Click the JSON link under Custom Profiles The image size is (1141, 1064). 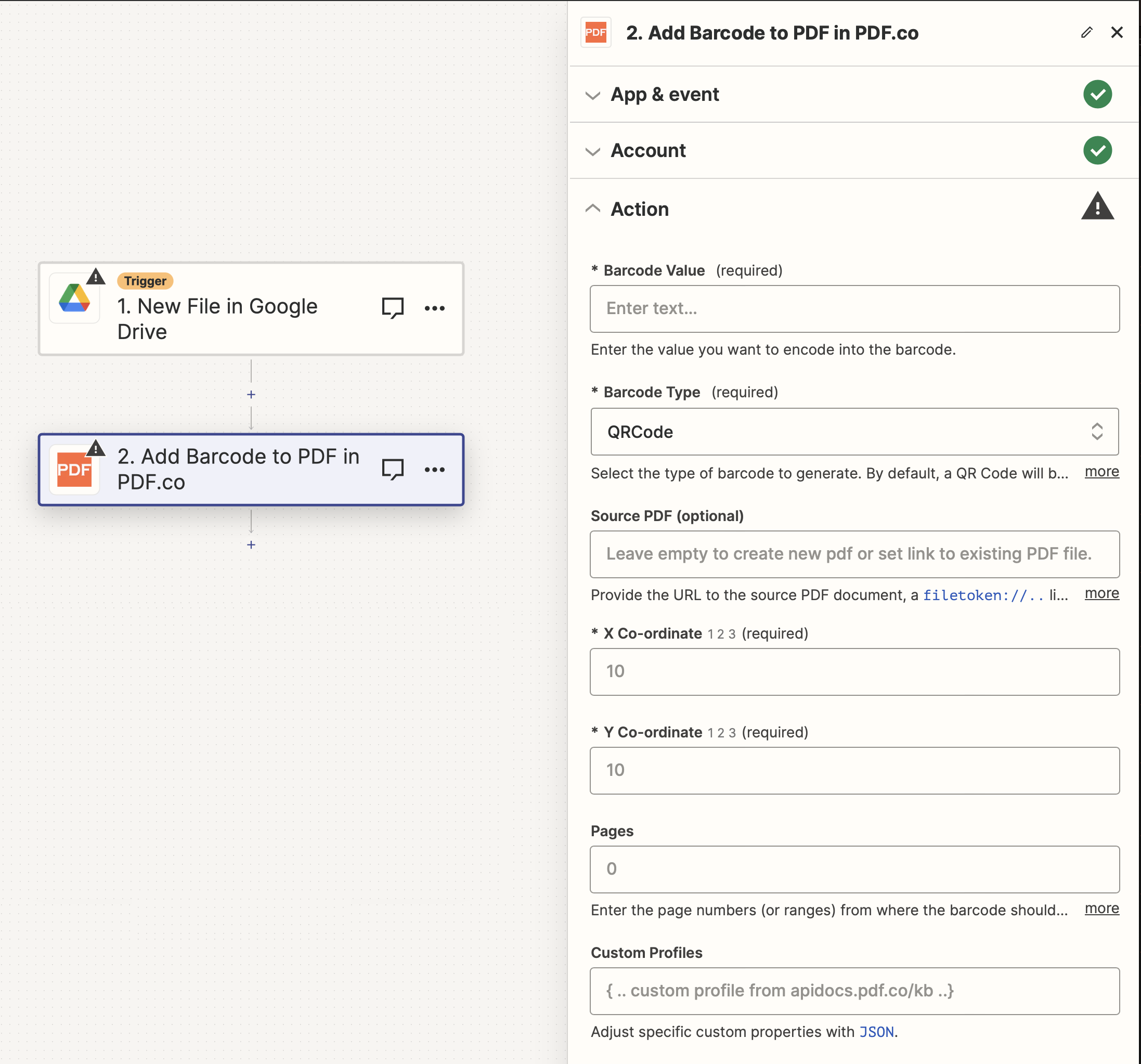(876, 1031)
